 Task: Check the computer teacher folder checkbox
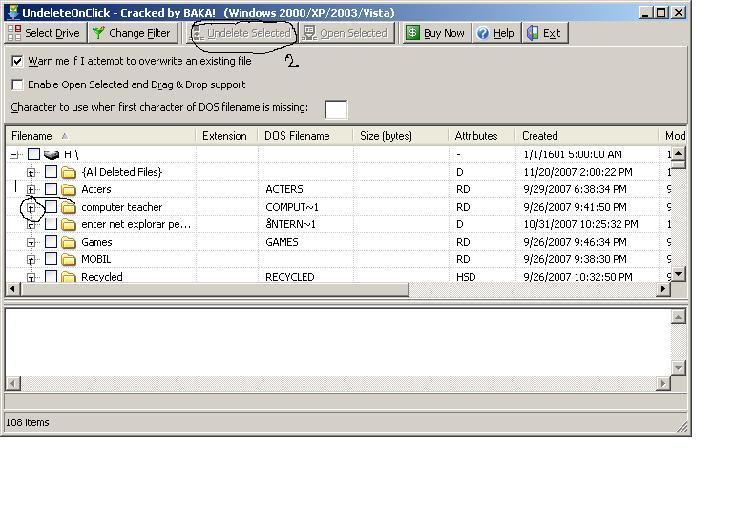(x=51, y=207)
